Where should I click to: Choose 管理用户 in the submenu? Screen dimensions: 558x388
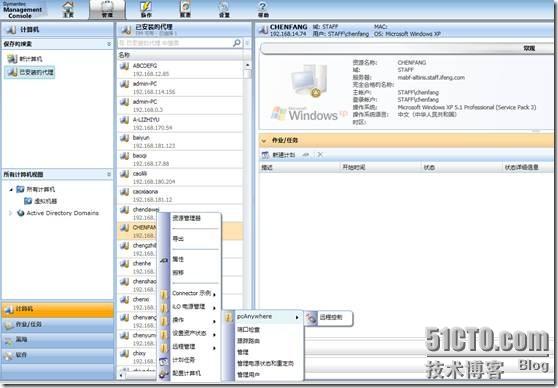(248, 374)
